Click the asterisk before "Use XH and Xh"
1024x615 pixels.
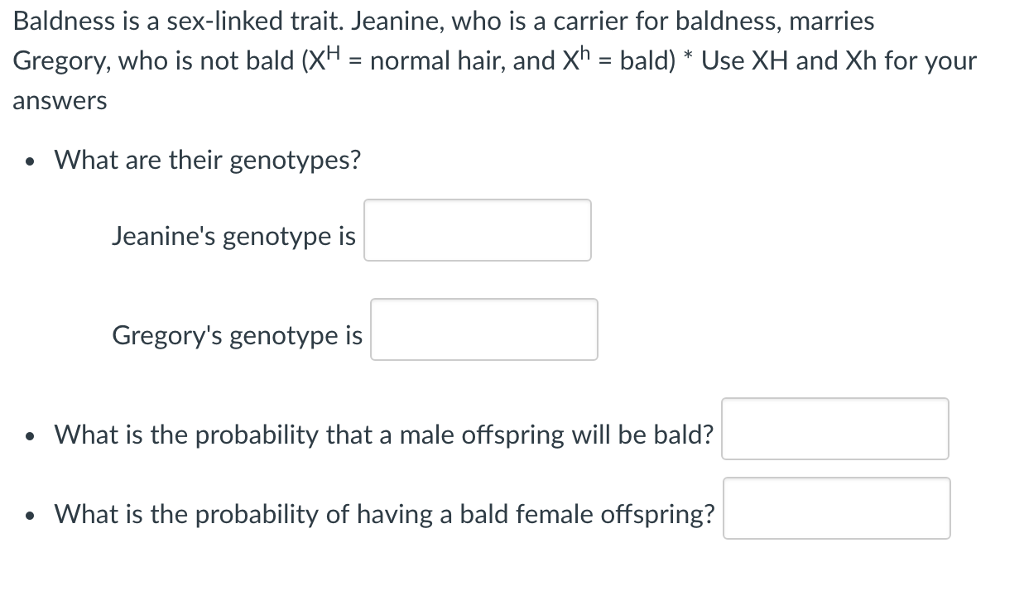pos(688,56)
